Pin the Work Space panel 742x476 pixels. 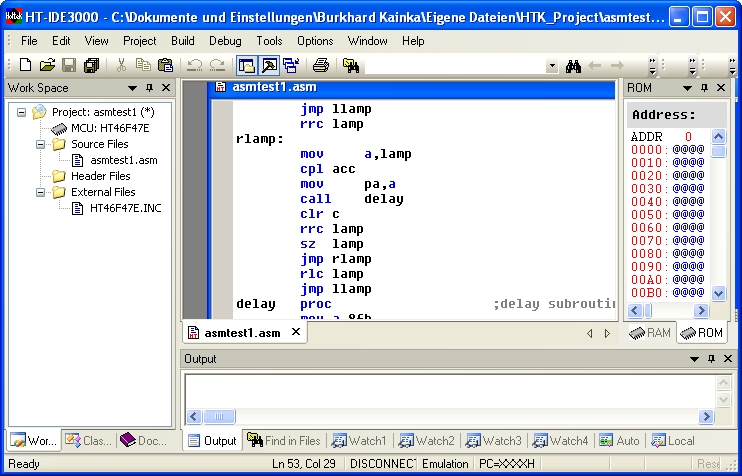149,88
